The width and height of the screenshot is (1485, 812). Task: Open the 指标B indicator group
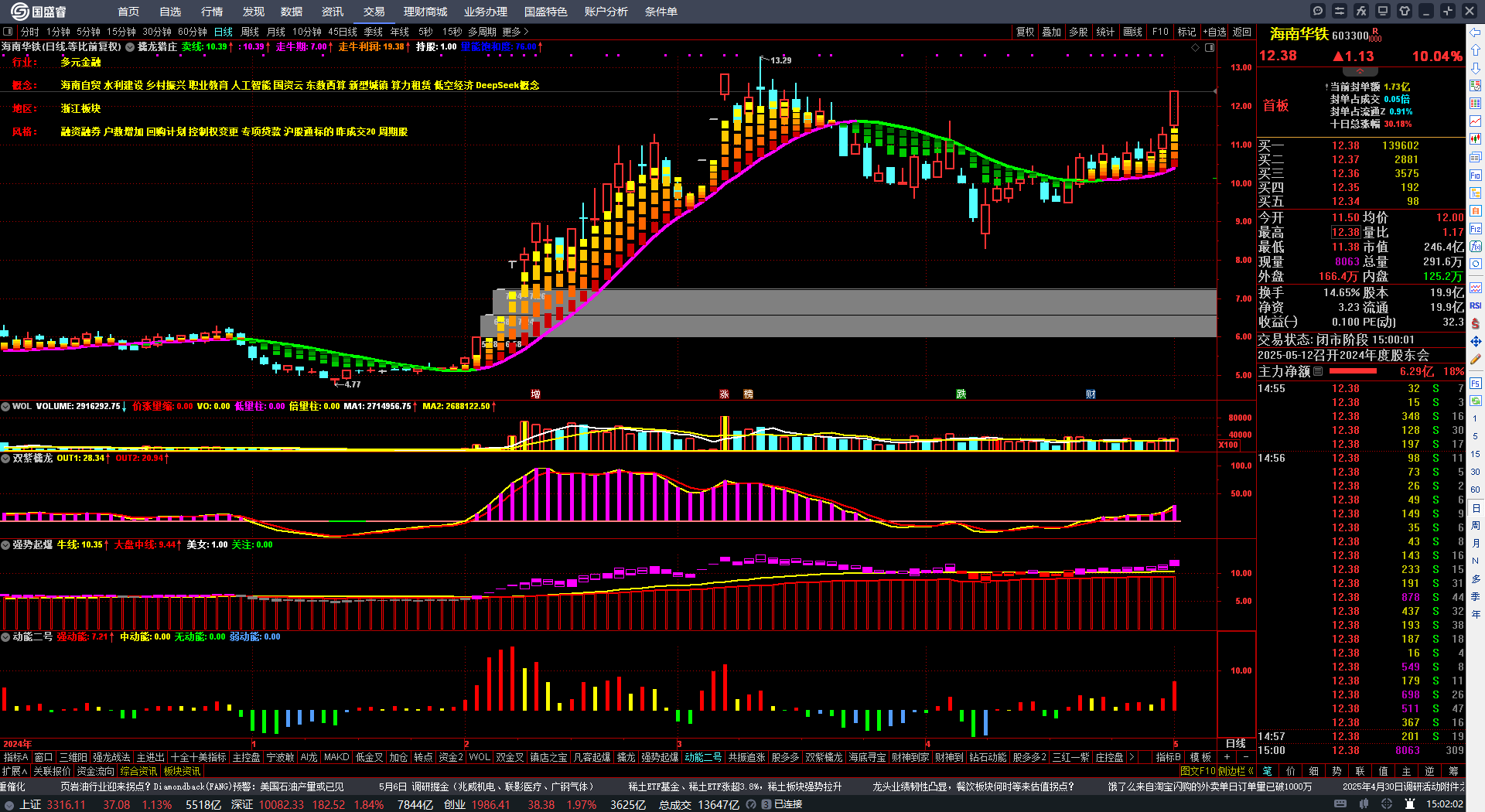[1168, 757]
